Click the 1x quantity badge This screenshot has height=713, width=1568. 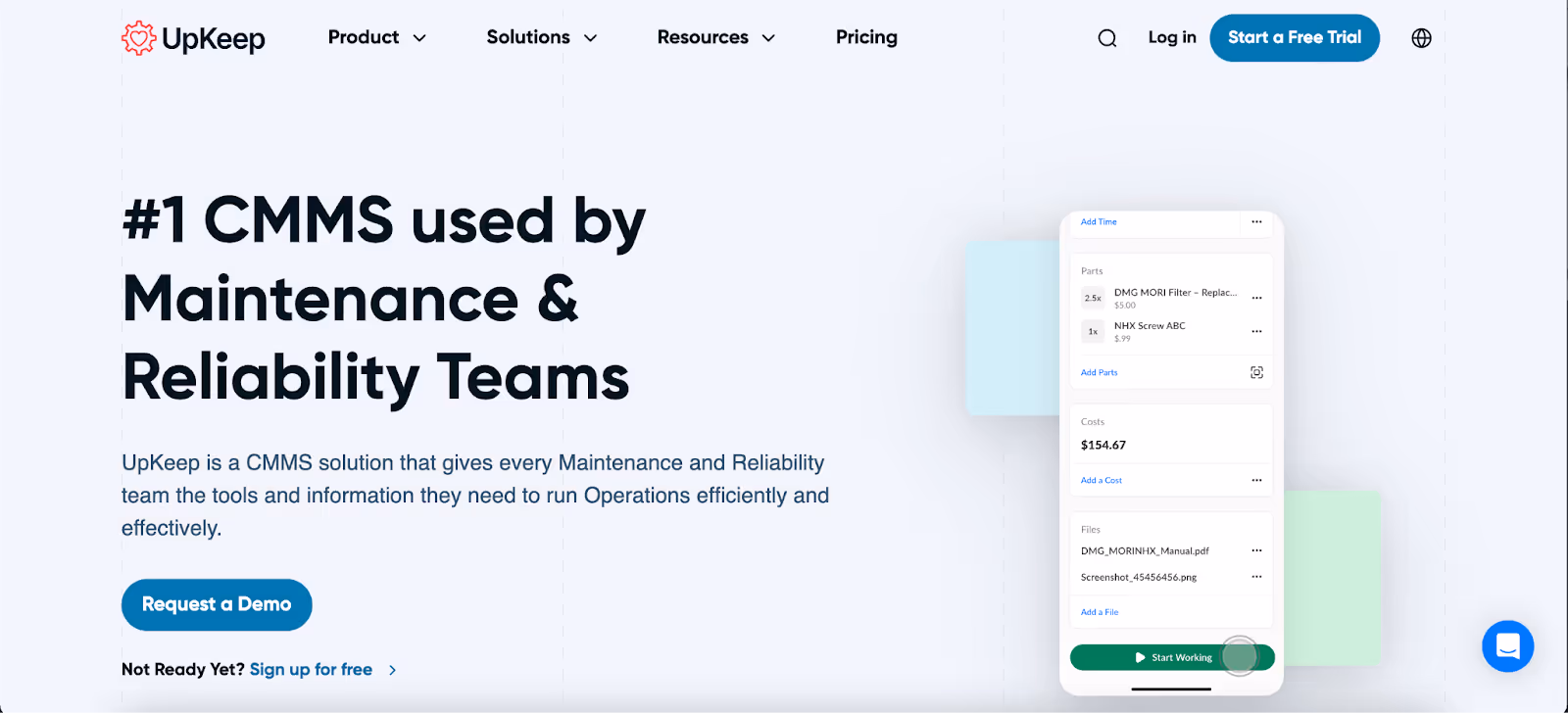pos(1093,331)
